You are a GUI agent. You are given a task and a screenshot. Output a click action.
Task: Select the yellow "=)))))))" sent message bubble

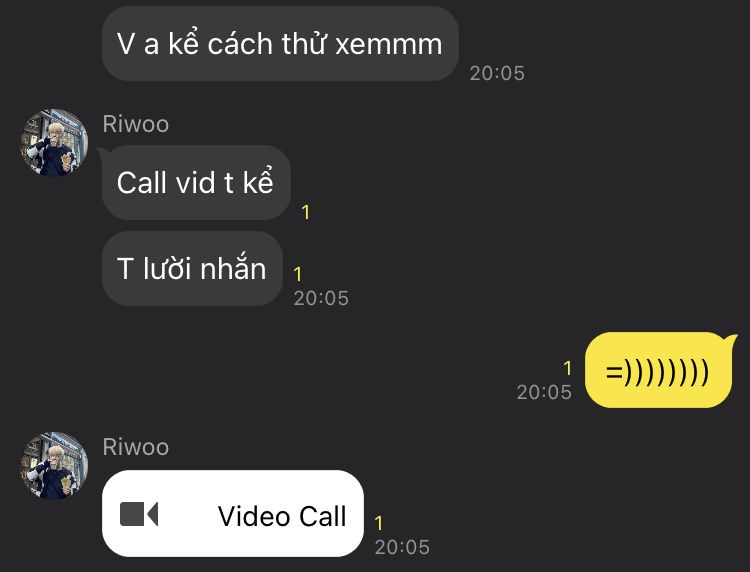tap(658, 370)
